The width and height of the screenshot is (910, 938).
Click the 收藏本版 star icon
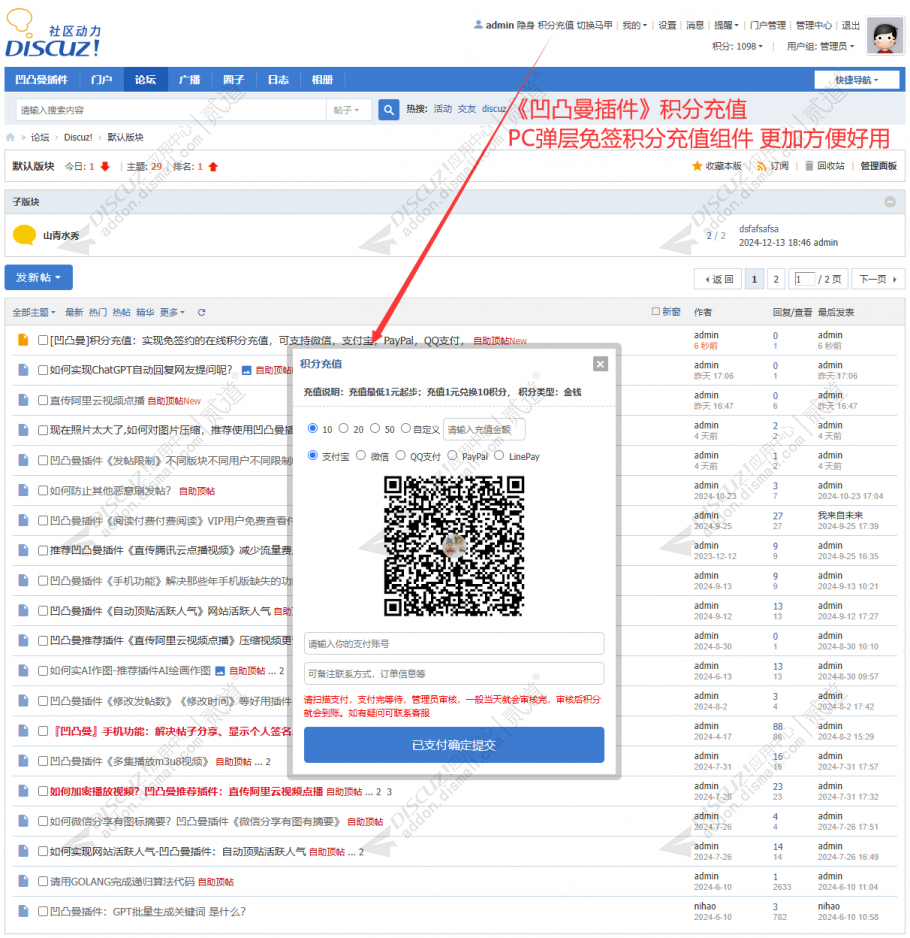pyautogui.click(x=697, y=166)
